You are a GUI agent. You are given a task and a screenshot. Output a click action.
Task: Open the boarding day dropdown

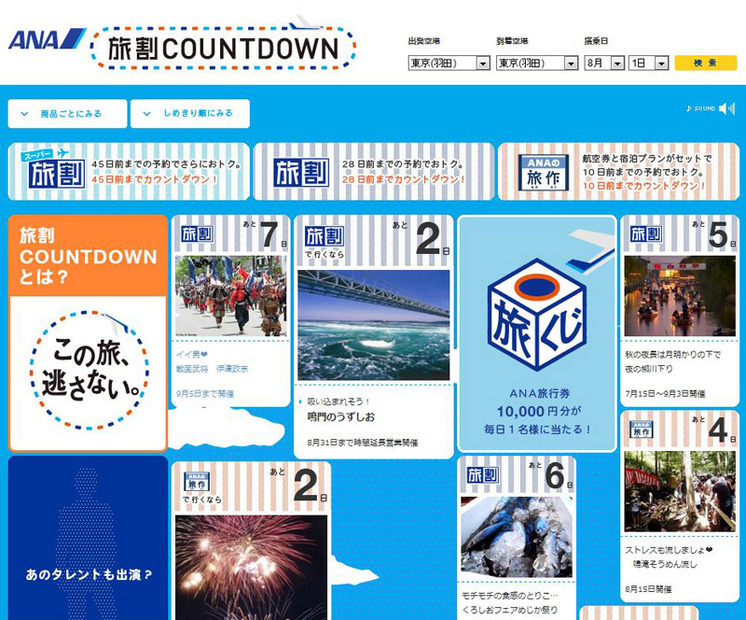648,63
